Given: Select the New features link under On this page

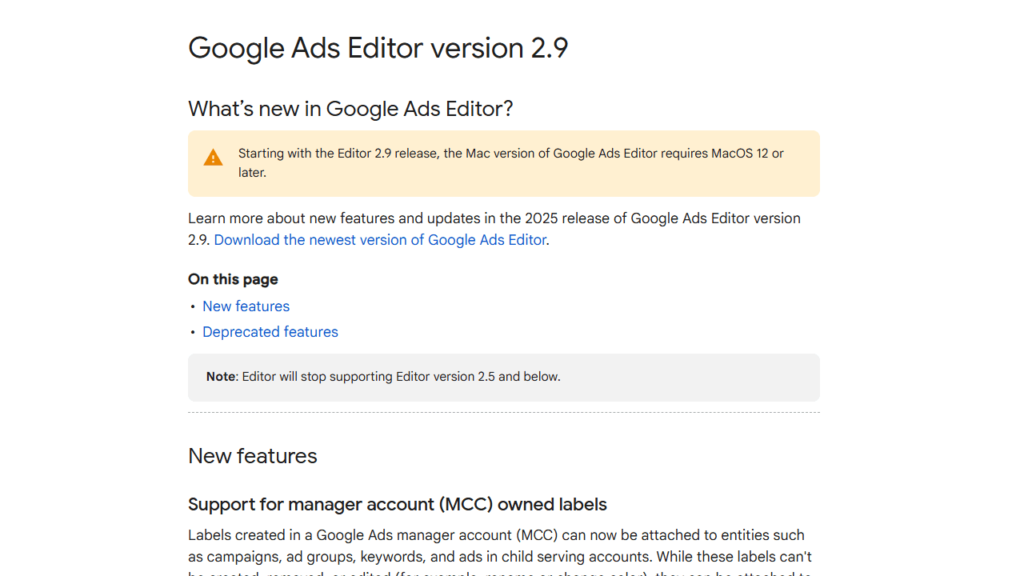Looking at the screenshot, I should (245, 306).
